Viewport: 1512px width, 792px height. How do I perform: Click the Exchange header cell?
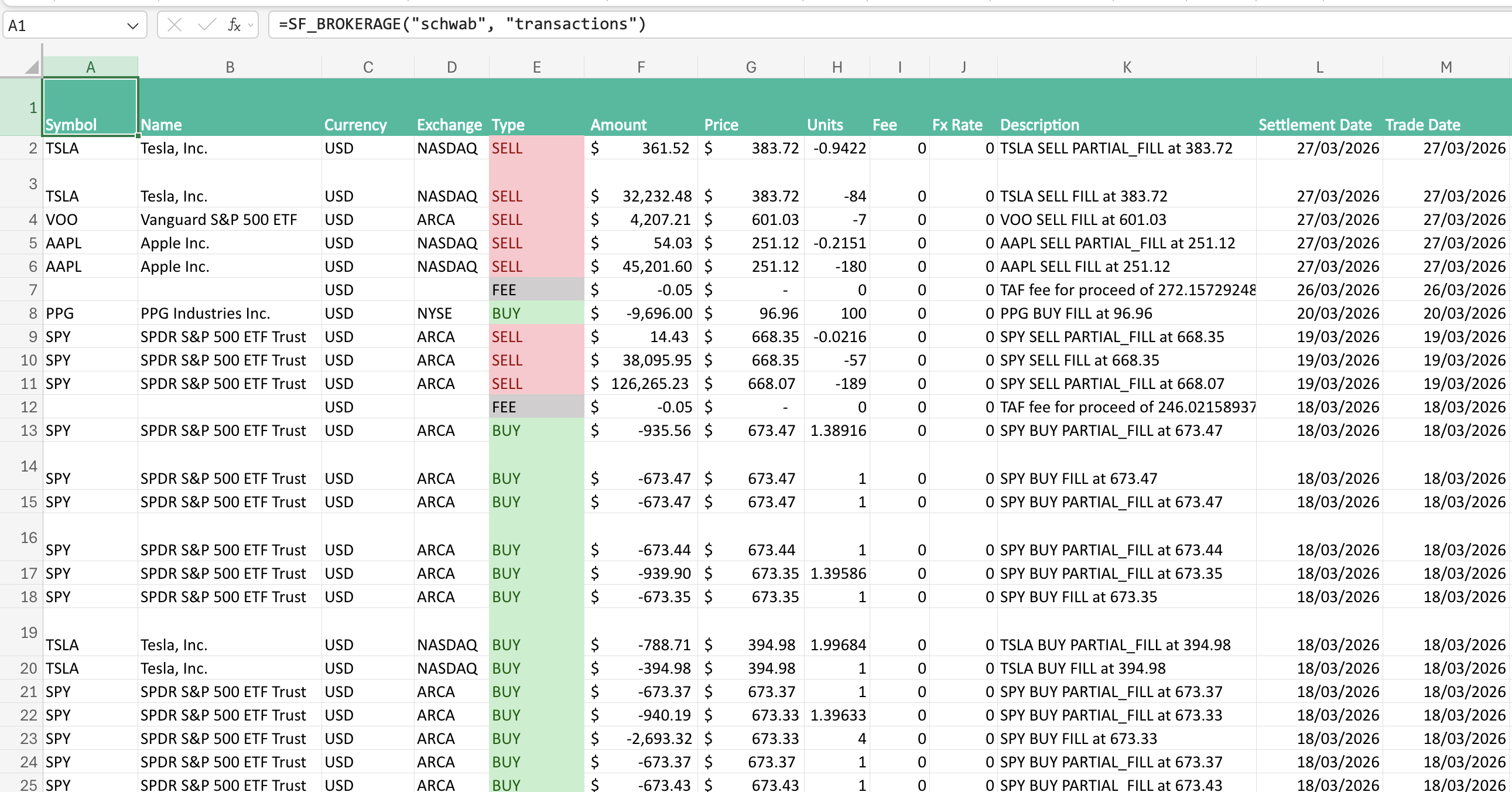451,107
